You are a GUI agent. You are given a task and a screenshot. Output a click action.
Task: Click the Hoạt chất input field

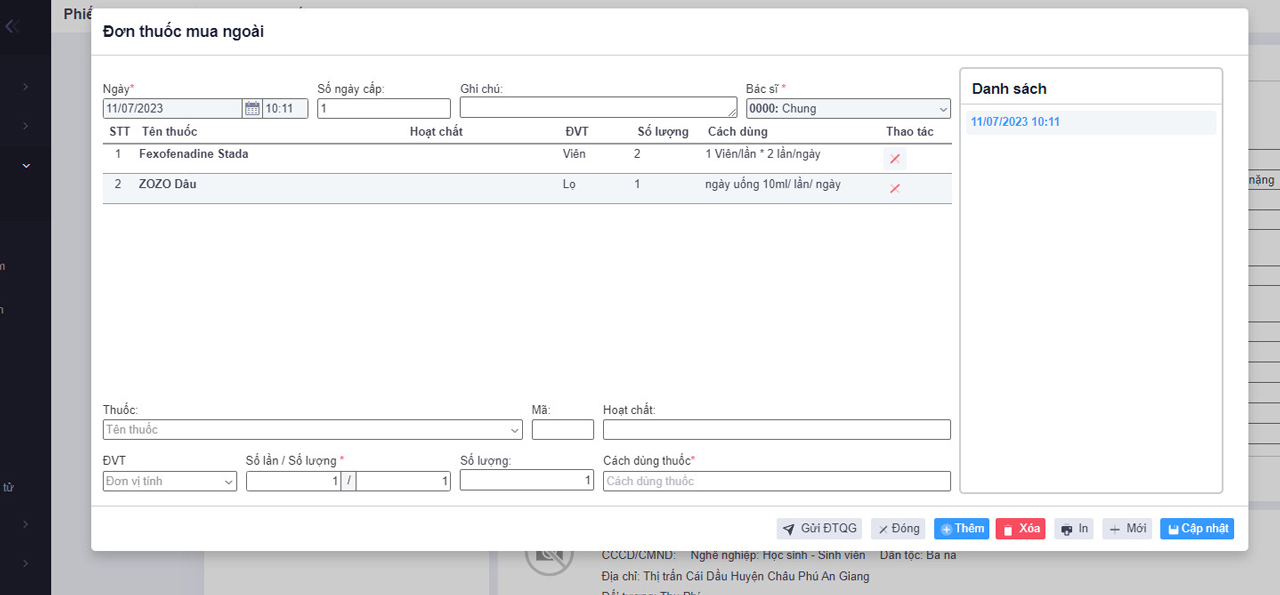(777, 429)
